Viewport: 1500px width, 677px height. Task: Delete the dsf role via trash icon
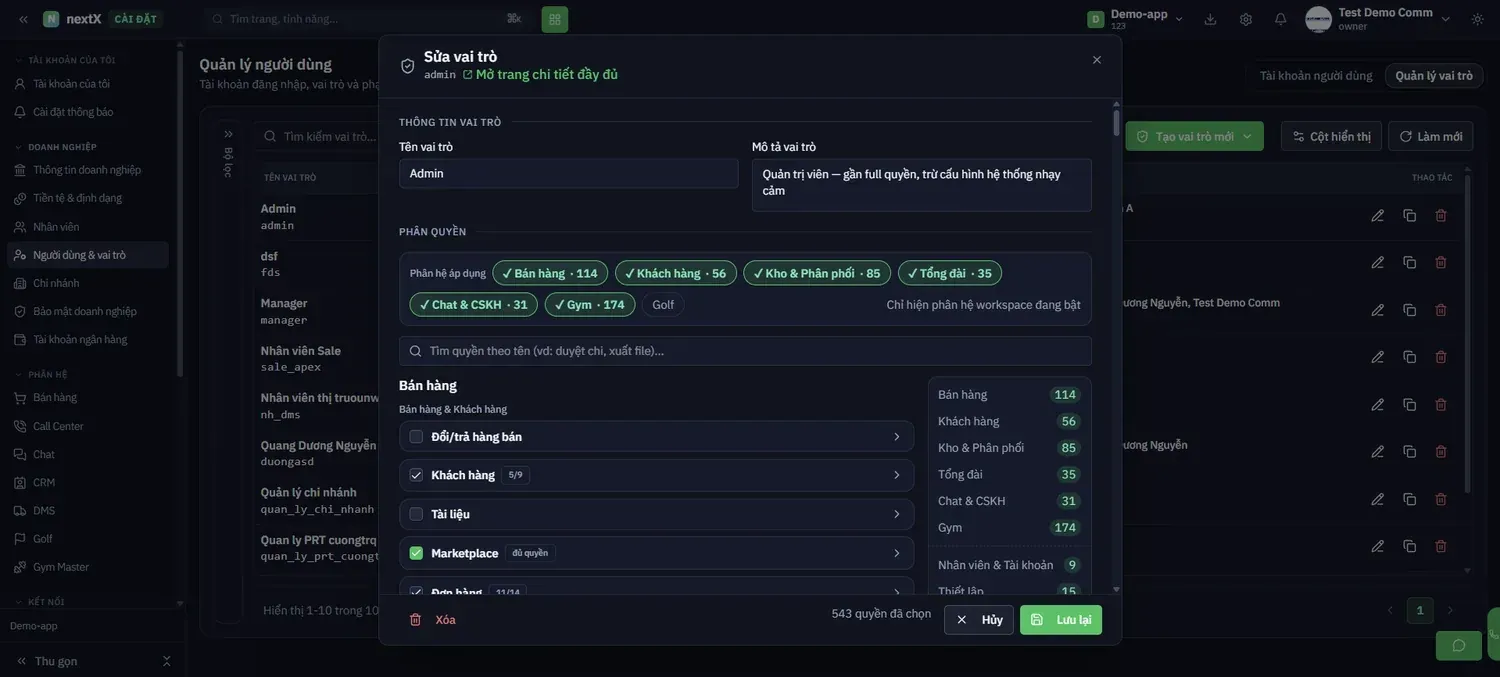click(x=1441, y=262)
